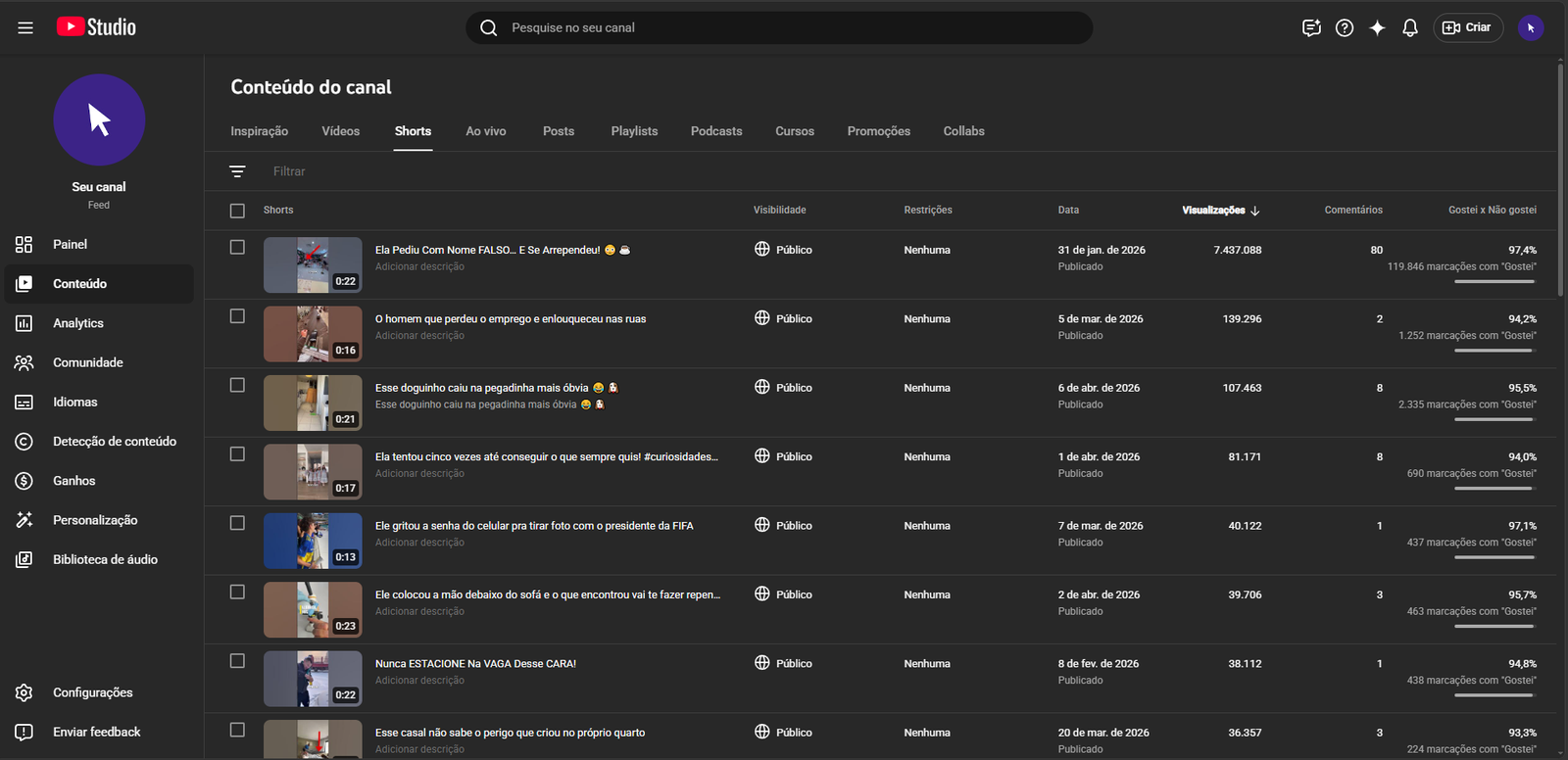Open the hamburger navigation menu

(x=25, y=27)
